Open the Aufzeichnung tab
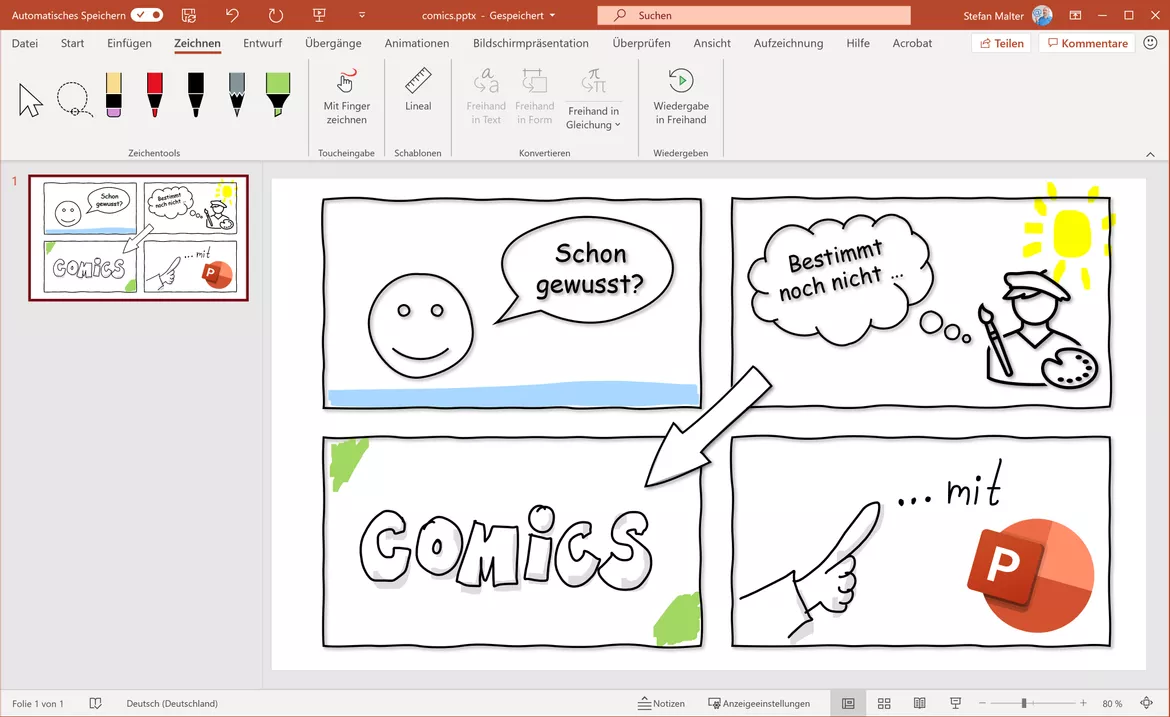The width and height of the screenshot is (1170, 717). point(788,43)
